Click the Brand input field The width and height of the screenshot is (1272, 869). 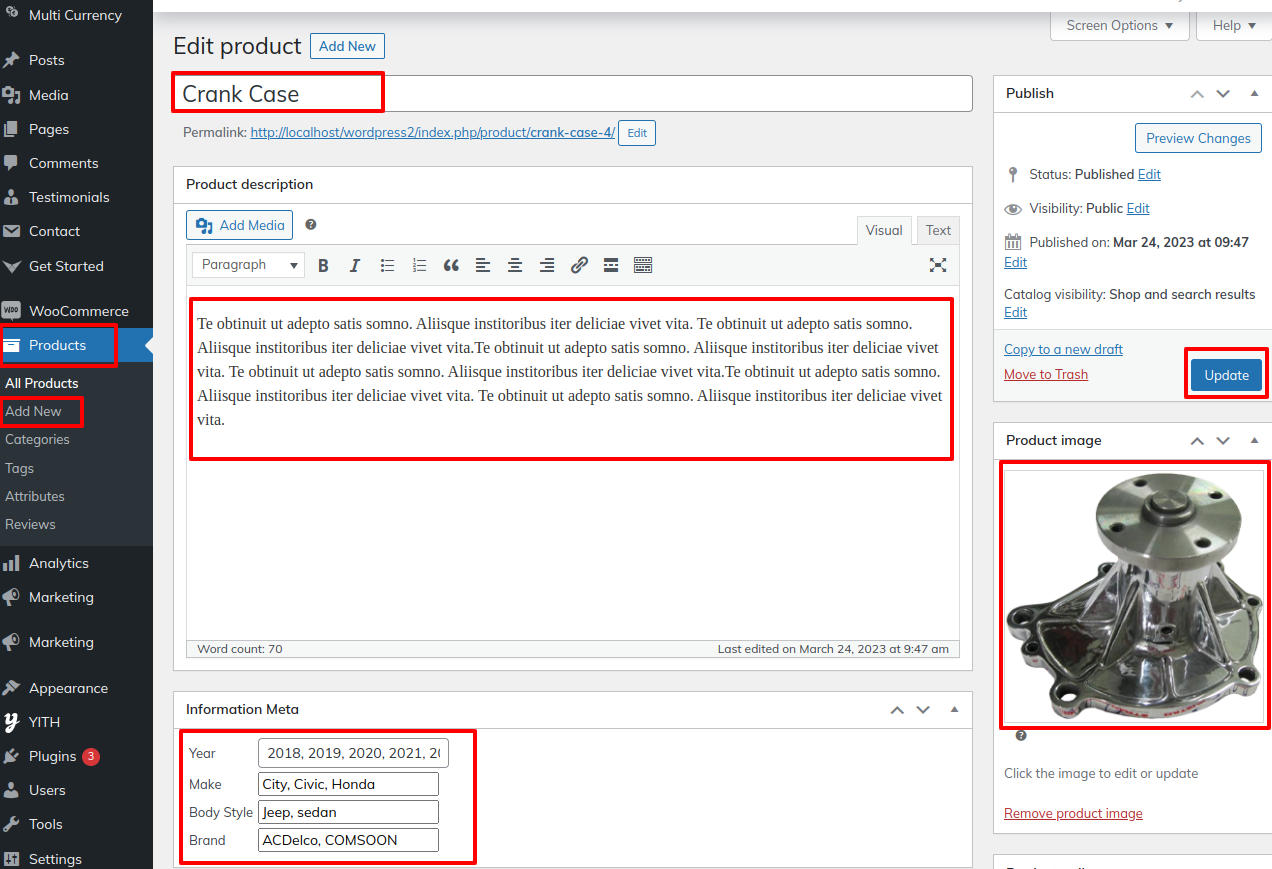pyautogui.click(x=348, y=840)
